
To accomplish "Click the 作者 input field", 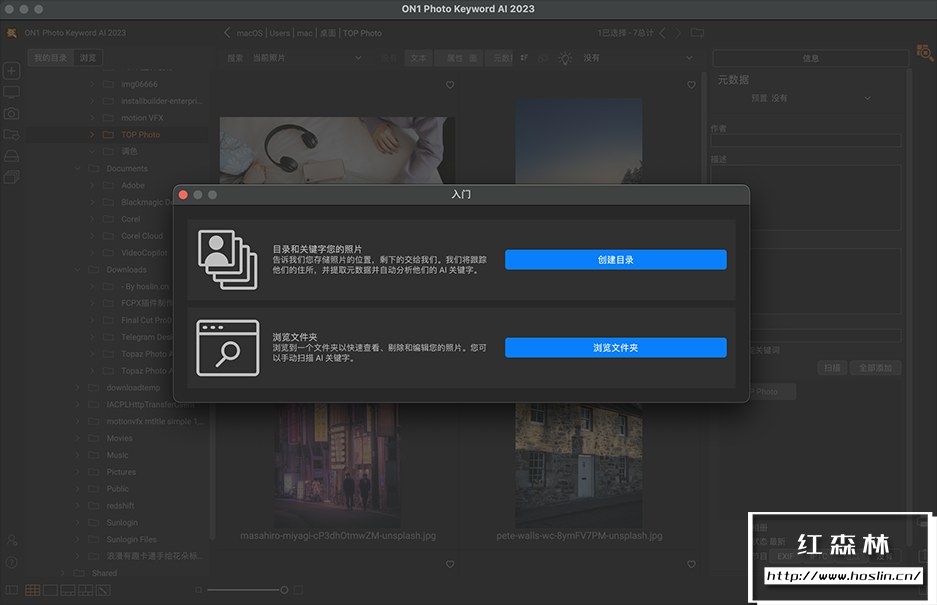I will [806, 140].
